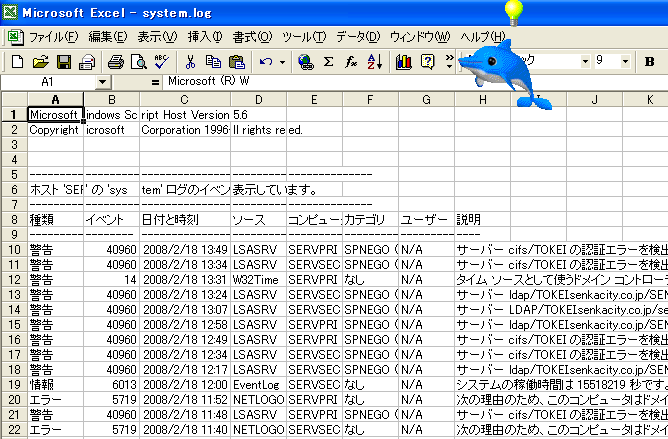Click the Excel icon in title bar
Image resolution: width=668 pixels, height=439 pixels.
[10, 12]
